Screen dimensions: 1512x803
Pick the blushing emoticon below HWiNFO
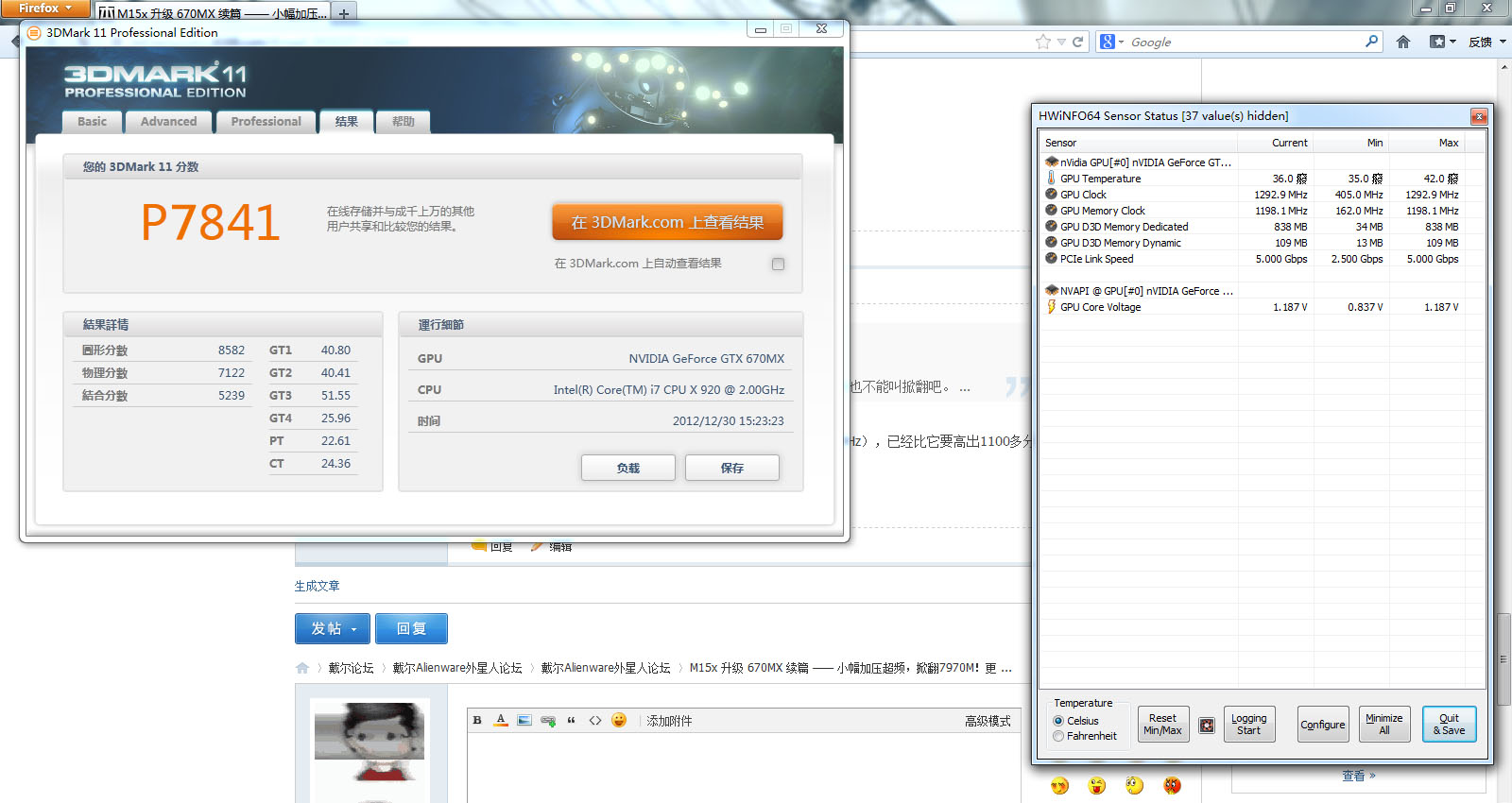coord(1059,785)
